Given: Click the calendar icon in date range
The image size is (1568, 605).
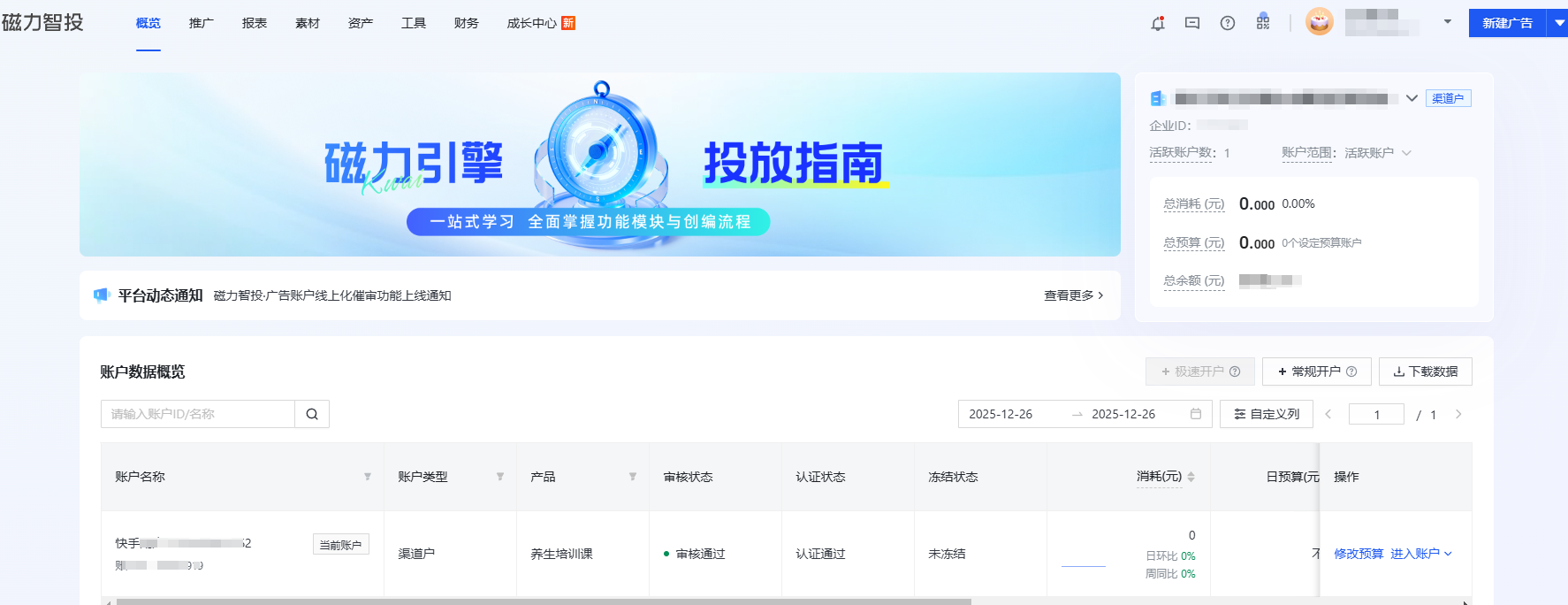Looking at the screenshot, I should 1196,414.
